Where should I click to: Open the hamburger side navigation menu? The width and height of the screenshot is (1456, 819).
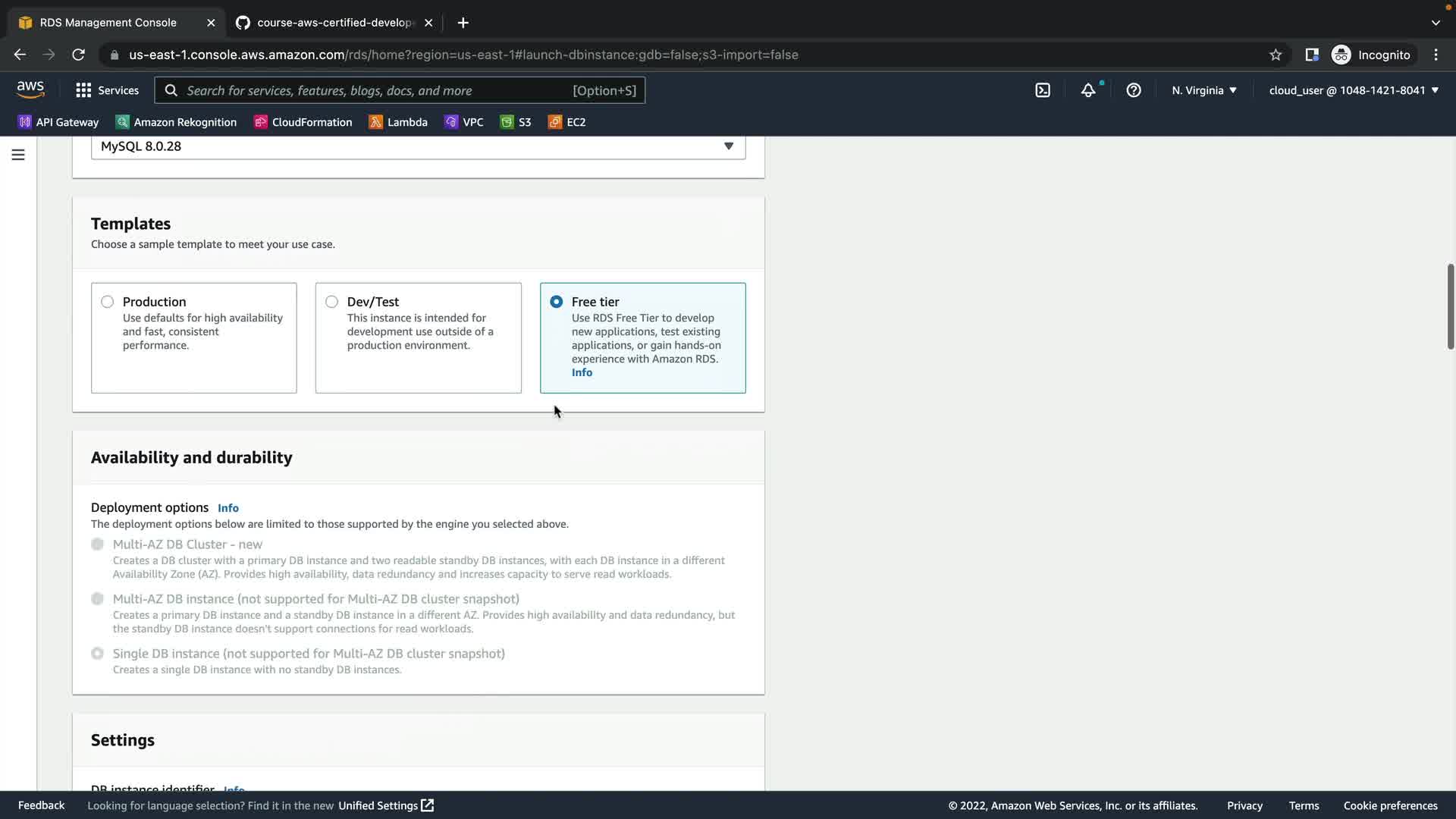coord(18,155)
